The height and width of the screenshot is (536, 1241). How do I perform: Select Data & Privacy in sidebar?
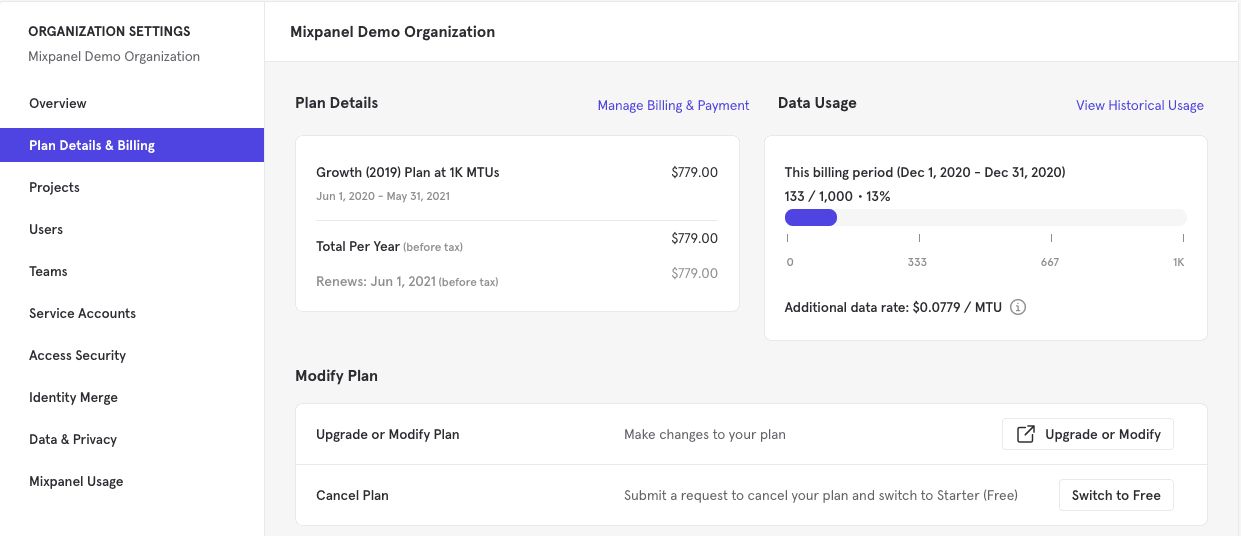point(73,440)
